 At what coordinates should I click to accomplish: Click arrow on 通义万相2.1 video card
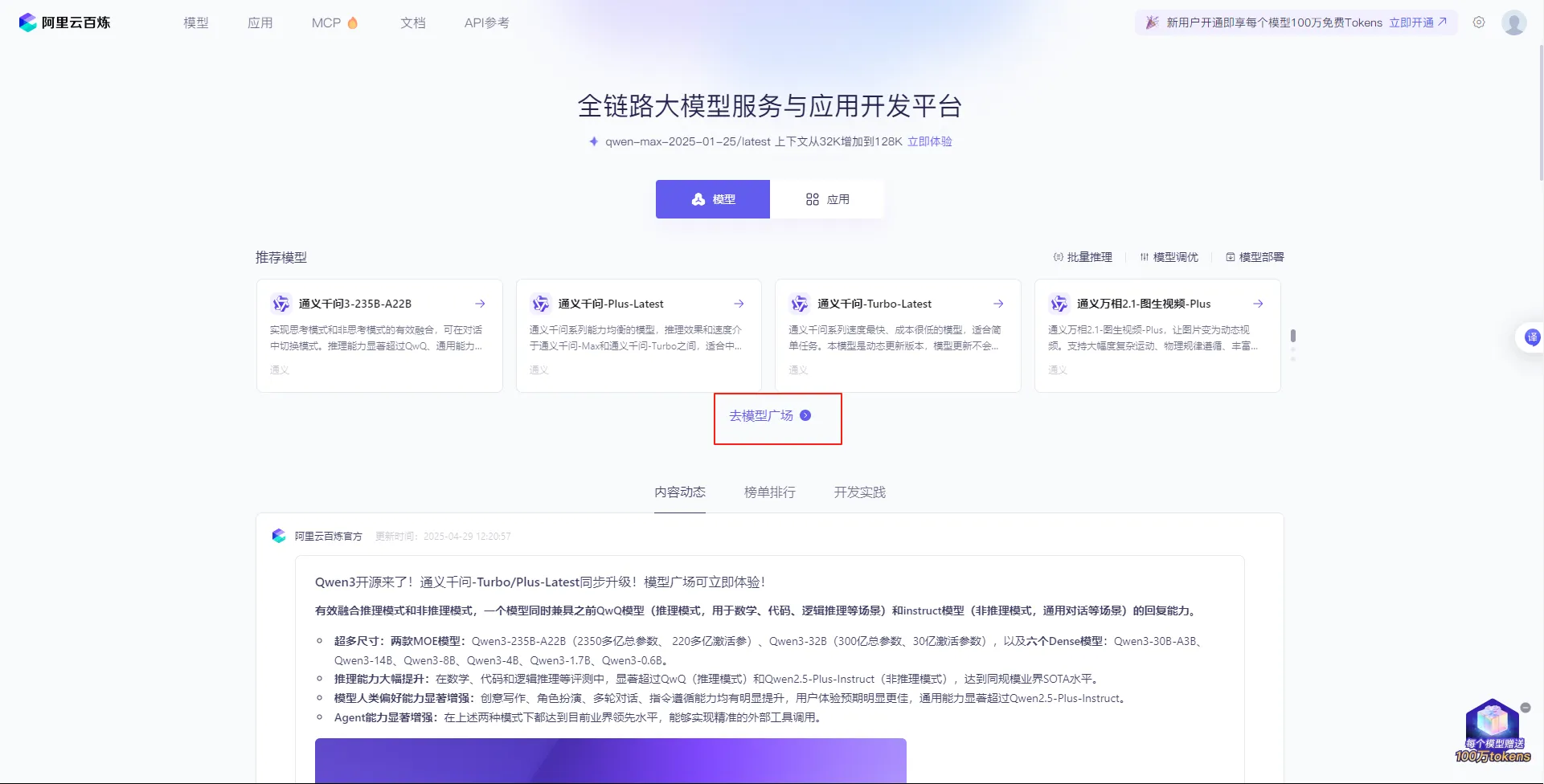coord(1258,304)
